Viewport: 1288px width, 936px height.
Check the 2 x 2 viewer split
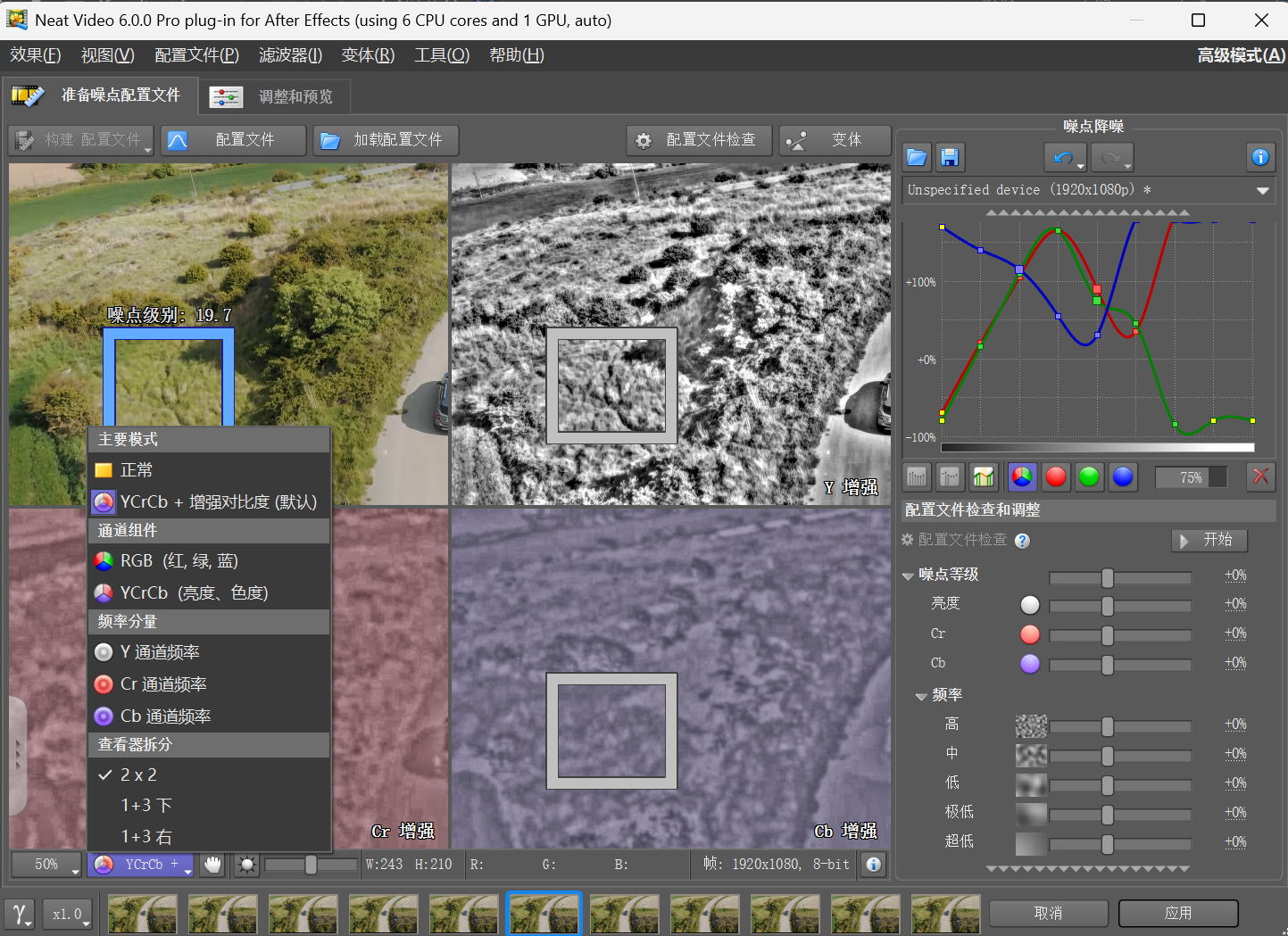coord(209,775)
